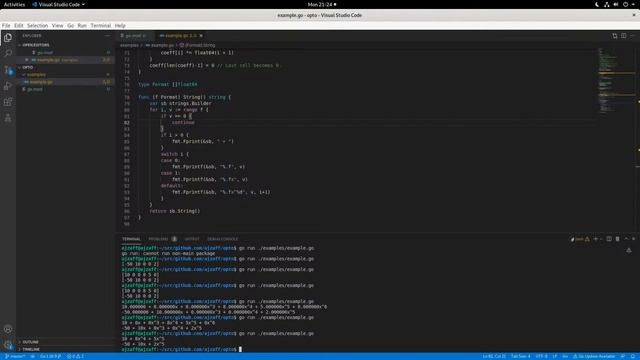This screenshot has width=640, height=360.
Task: Kill the terminal with trash icon
Action: point(618,239)
